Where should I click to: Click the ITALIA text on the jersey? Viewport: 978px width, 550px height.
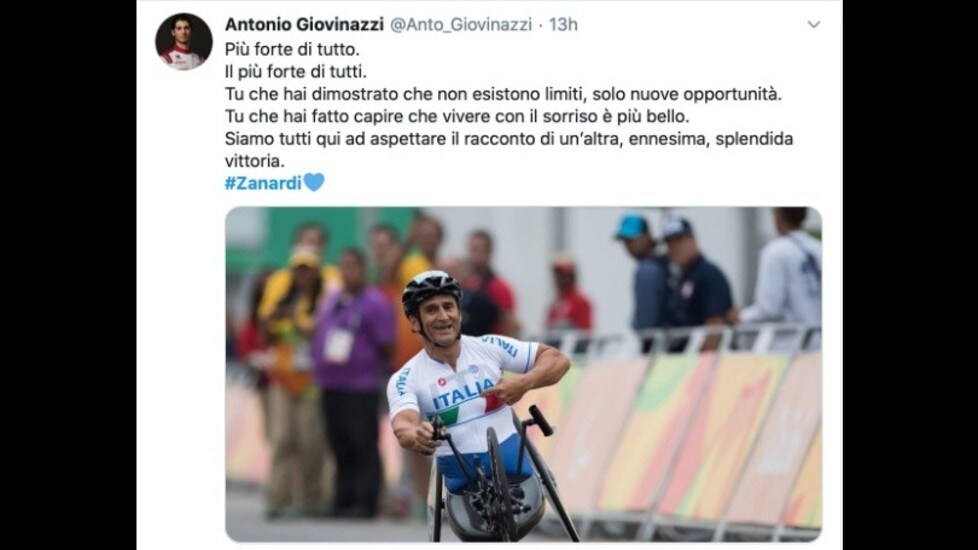click(x=463, y=394)
